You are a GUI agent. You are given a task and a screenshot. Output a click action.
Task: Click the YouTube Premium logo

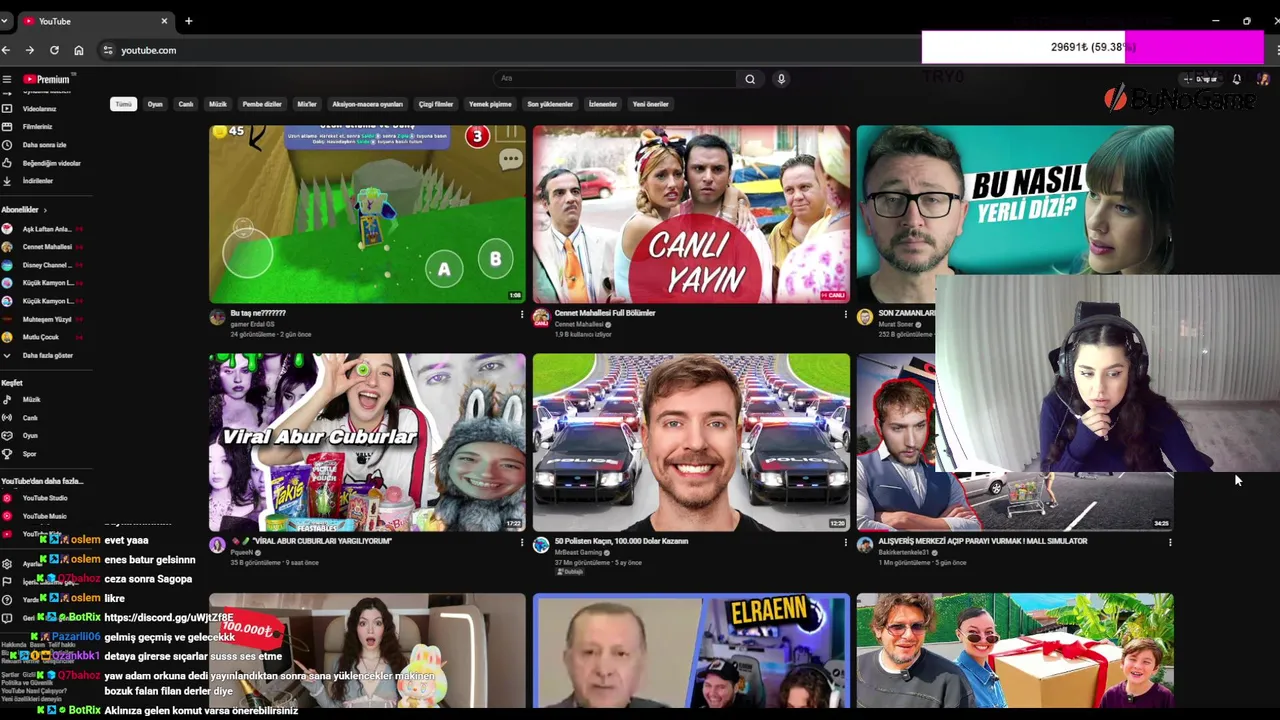click(x=46, y=79)
